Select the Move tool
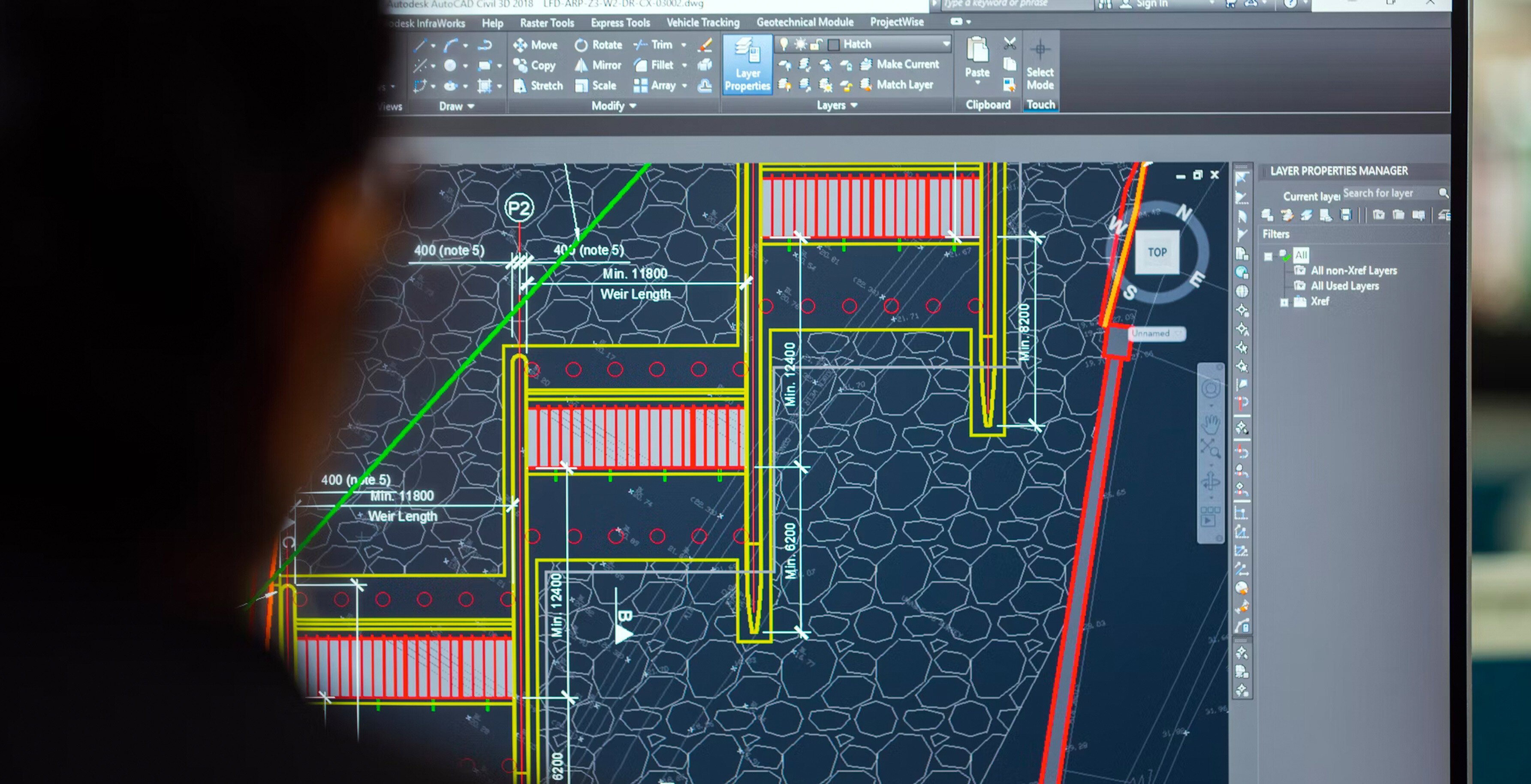 (x=536, y=45)
